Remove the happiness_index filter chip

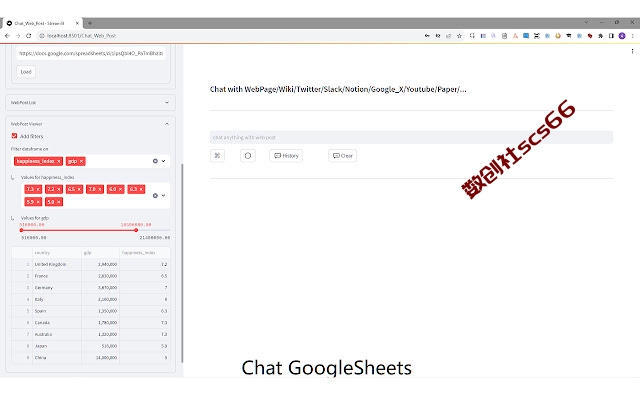[59, 161]
